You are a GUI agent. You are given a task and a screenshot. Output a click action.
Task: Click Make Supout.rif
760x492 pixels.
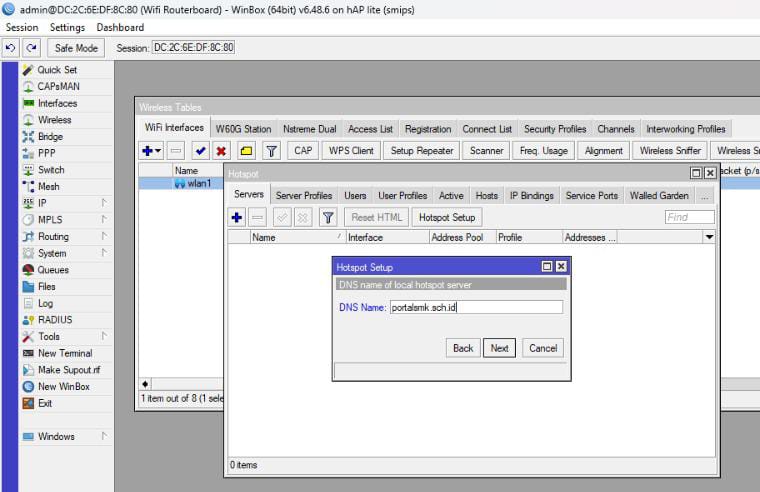69,370
